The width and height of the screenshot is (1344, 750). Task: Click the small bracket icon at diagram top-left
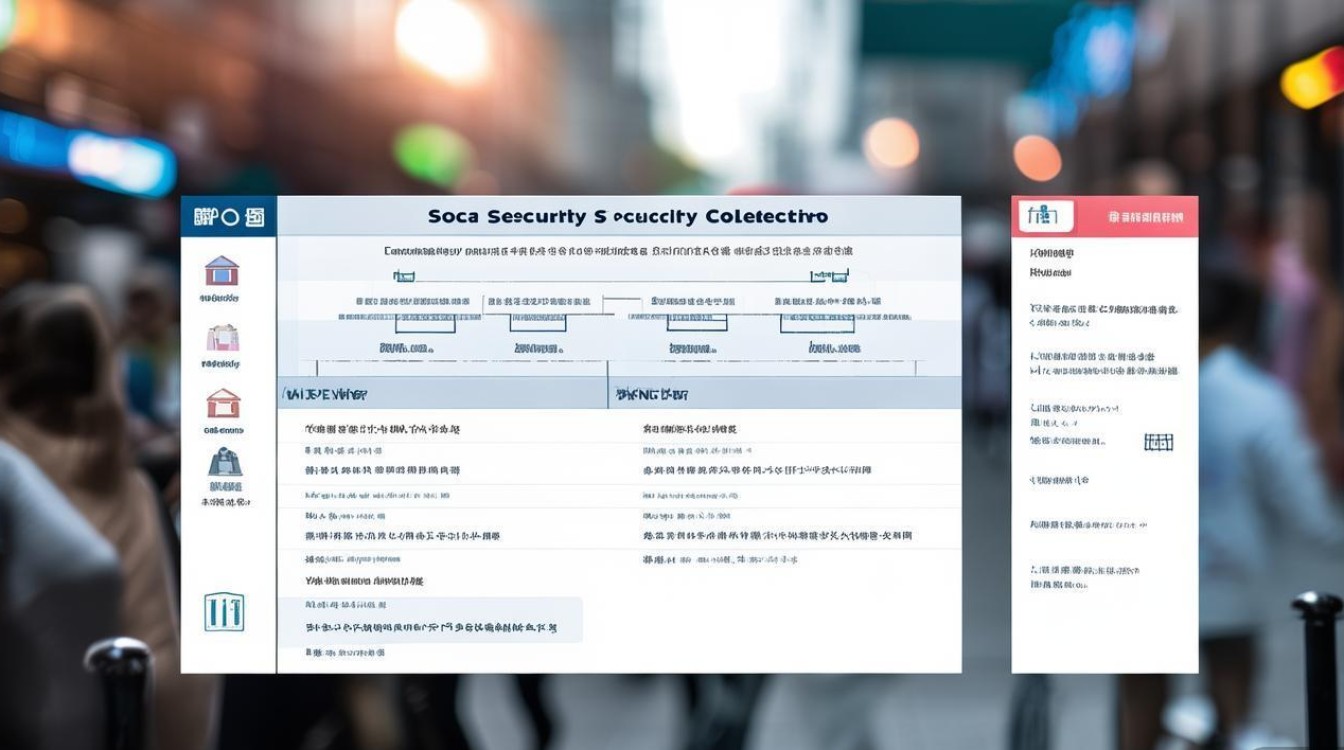tap(405, 276)
